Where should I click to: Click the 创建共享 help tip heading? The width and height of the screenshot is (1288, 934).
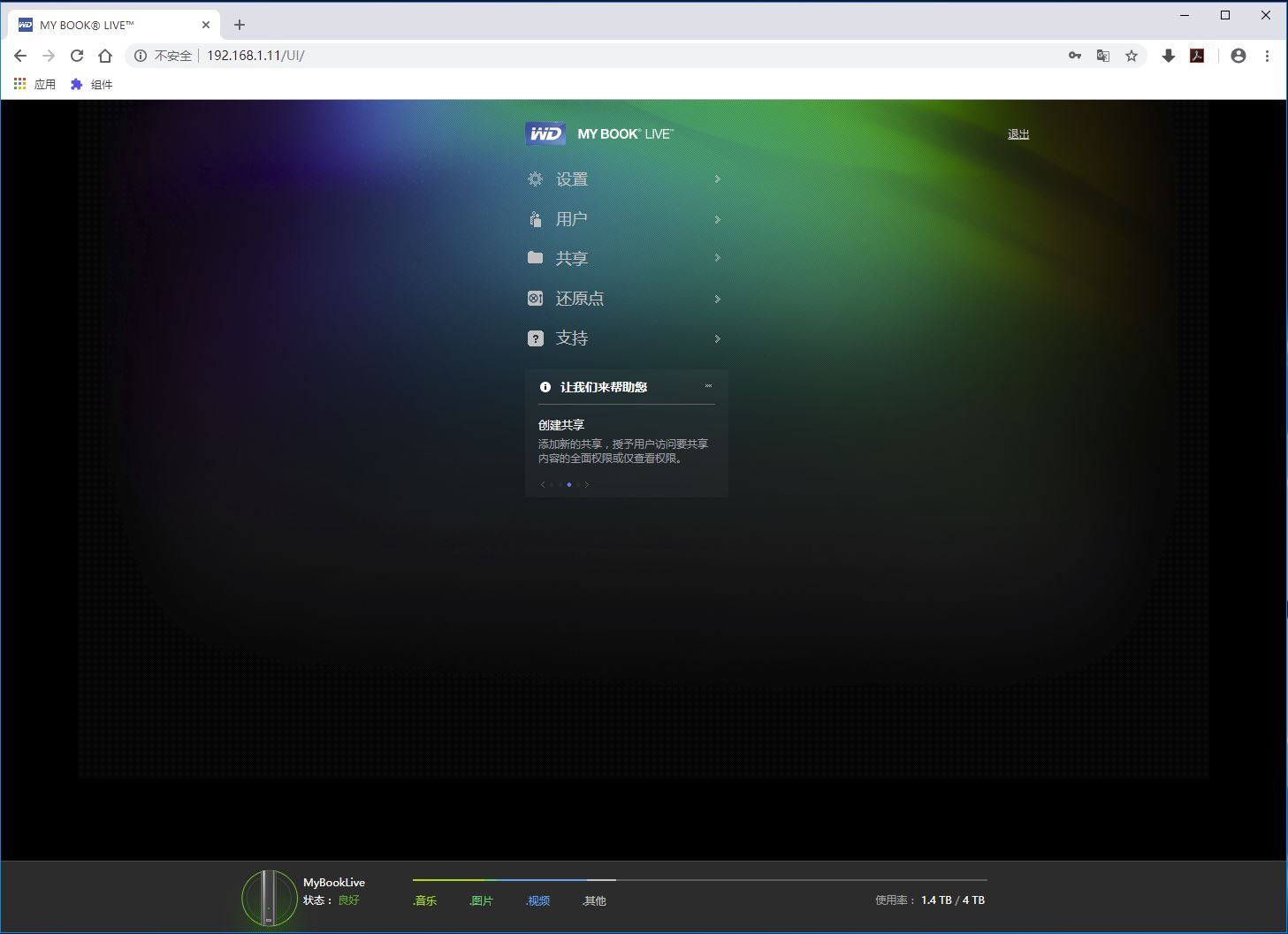pos(561,425)
